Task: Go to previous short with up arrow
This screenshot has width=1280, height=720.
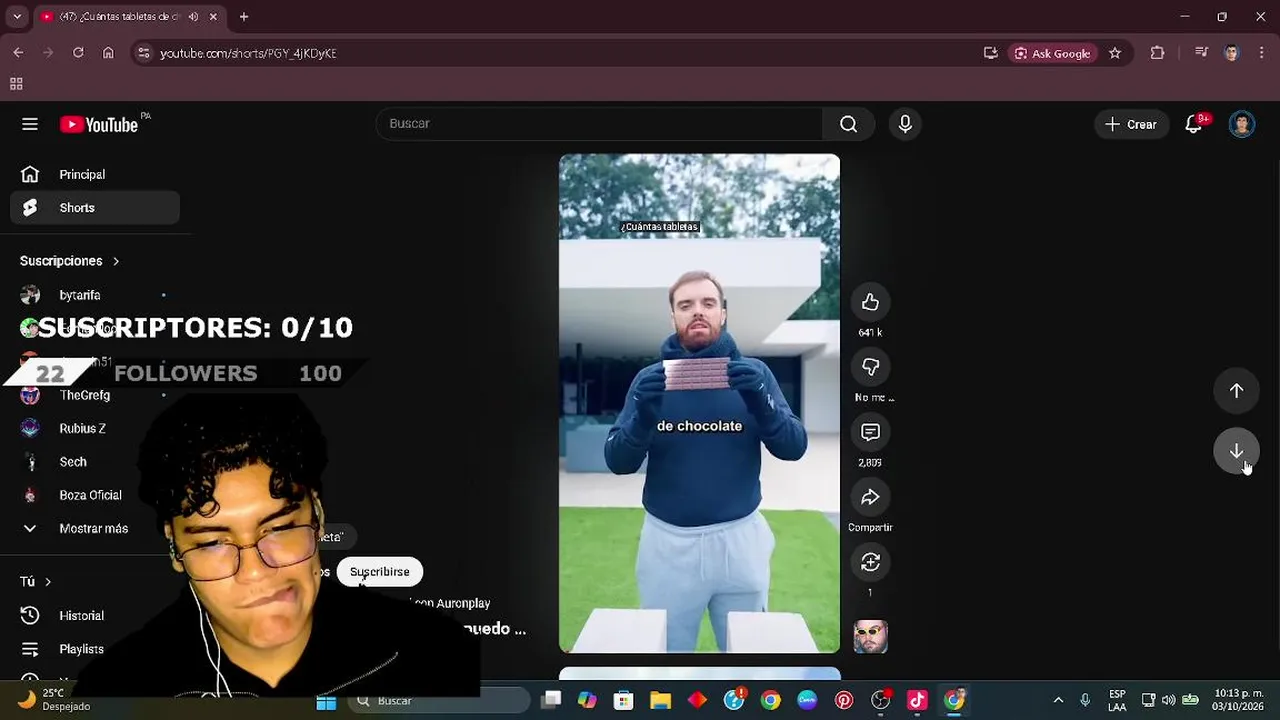Action: tap(1236, 391)
